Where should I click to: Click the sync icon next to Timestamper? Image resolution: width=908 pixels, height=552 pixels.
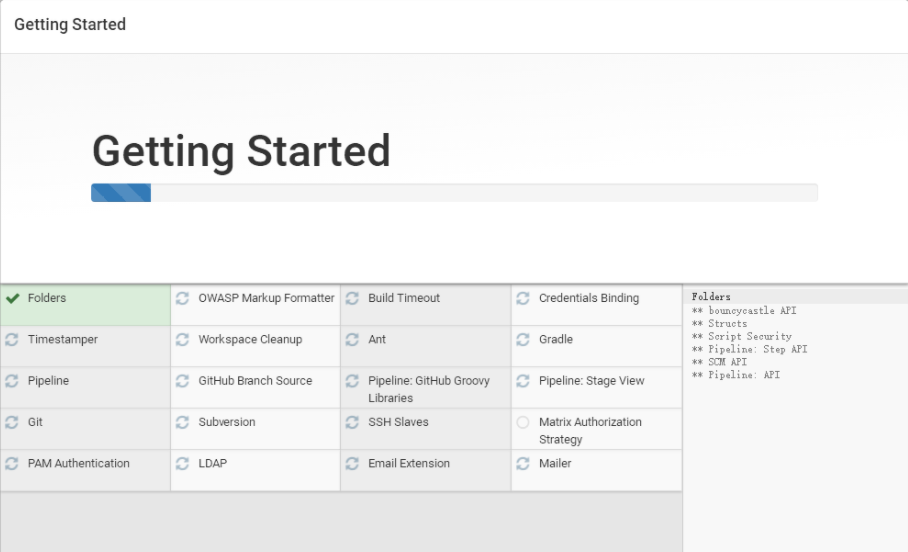point(12,339)
